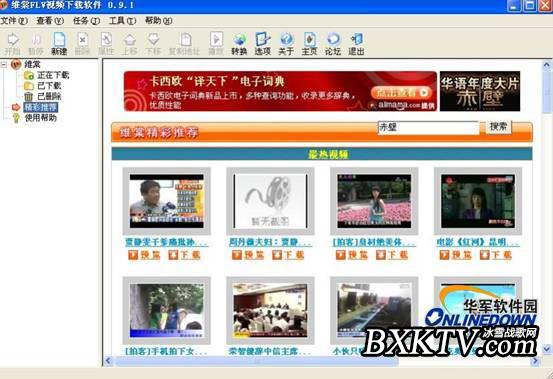Open video link 电影《红河》昆明...
Viewport: 553px width, 379px height.
click(x=478, y=242)
